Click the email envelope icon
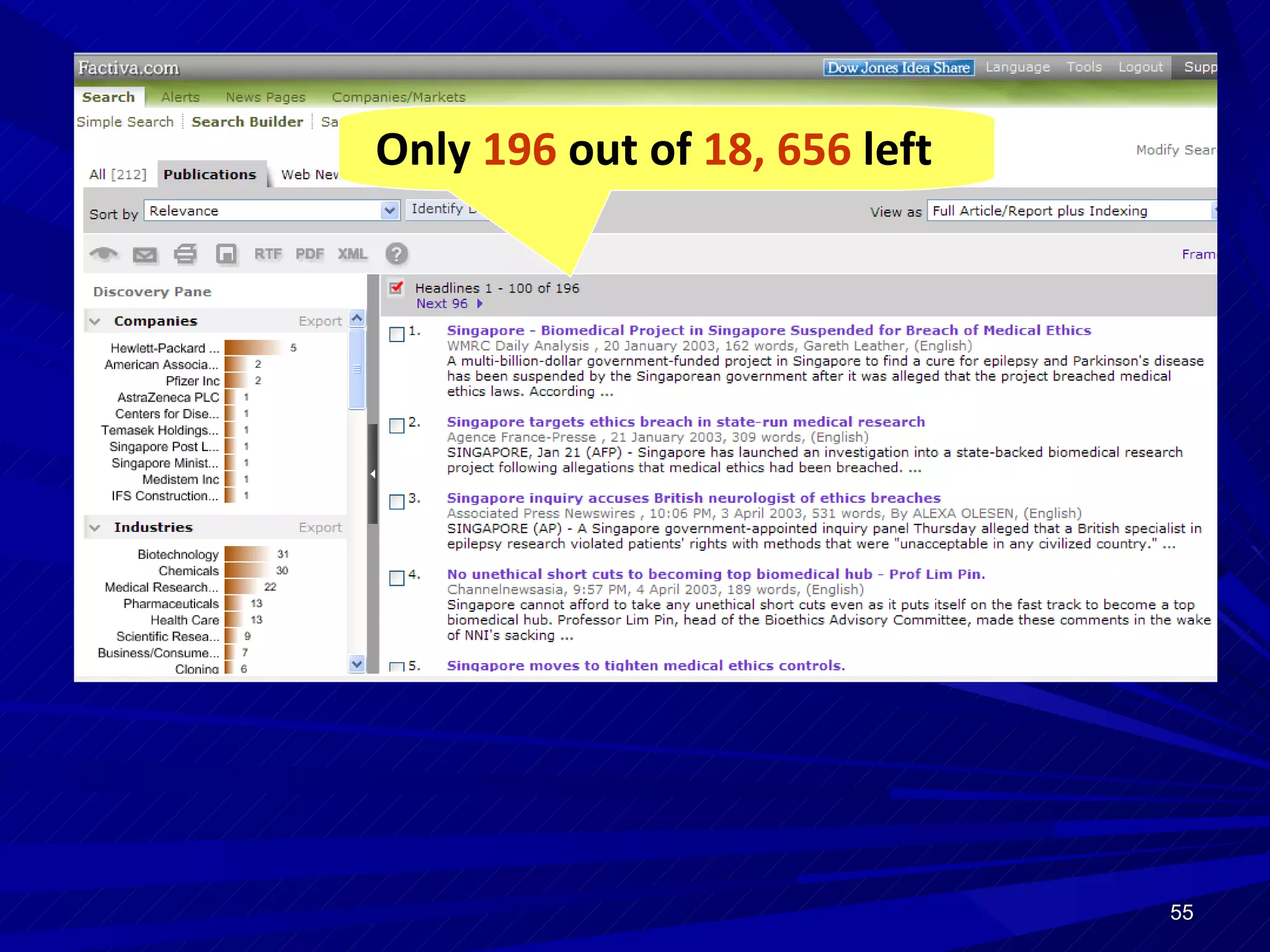The height and width of the screenshot is (952, 1270). coord(144,255)
